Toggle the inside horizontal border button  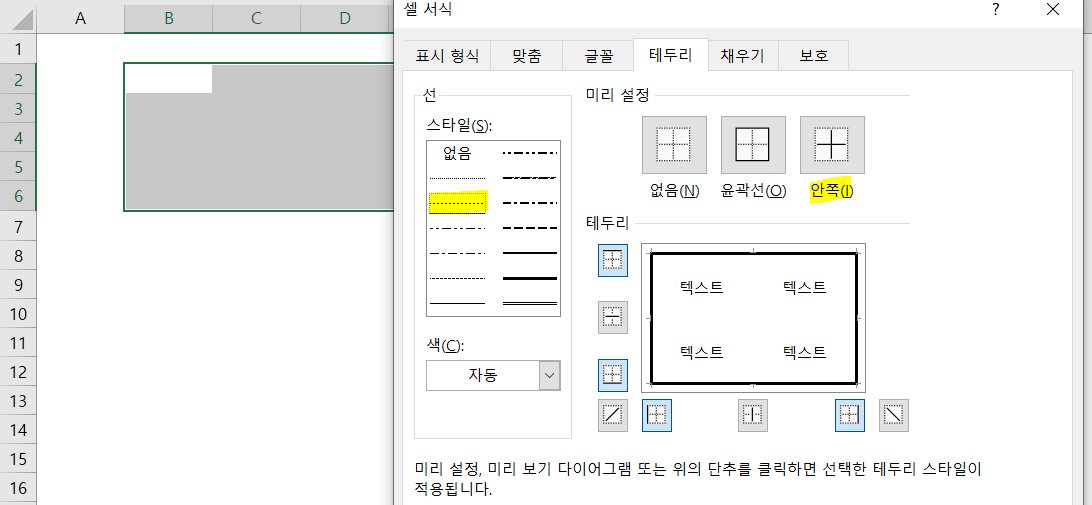613,318
